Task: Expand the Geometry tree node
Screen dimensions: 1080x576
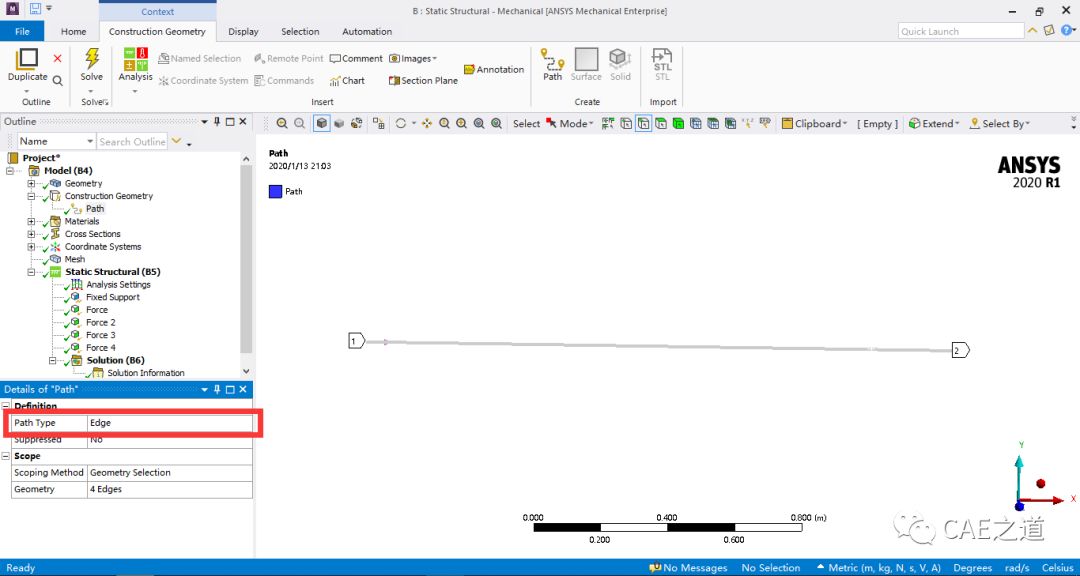Action: 32,184
